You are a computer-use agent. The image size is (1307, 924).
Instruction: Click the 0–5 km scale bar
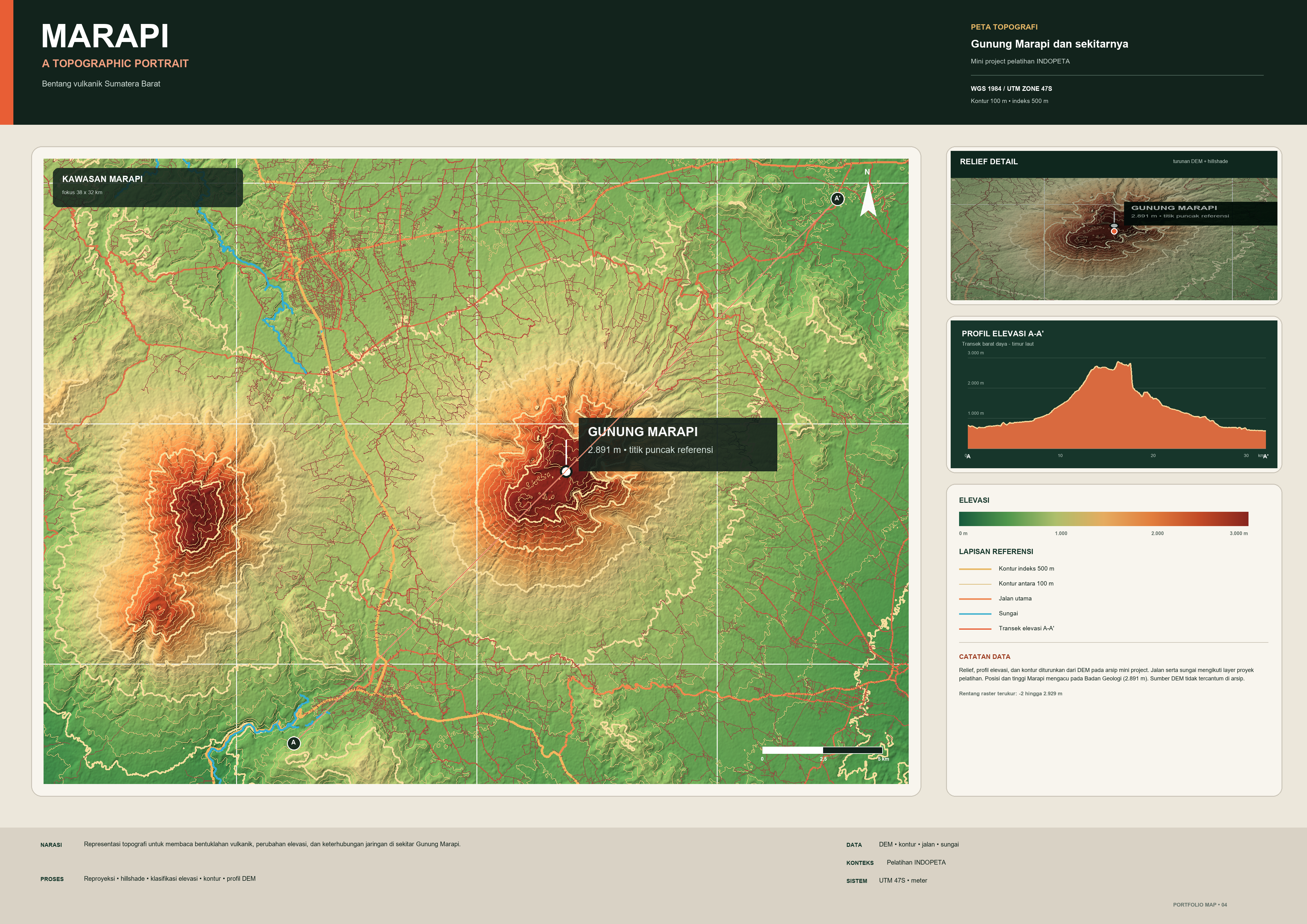tap(822, 750)
